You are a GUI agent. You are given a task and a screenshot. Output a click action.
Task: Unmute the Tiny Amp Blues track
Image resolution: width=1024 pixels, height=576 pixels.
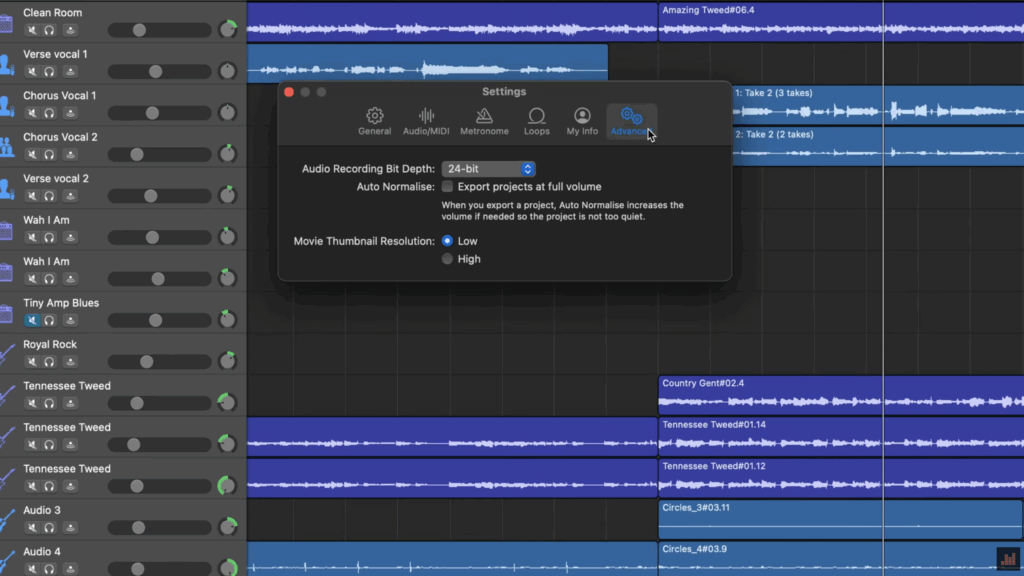click(x=32, y=321)
